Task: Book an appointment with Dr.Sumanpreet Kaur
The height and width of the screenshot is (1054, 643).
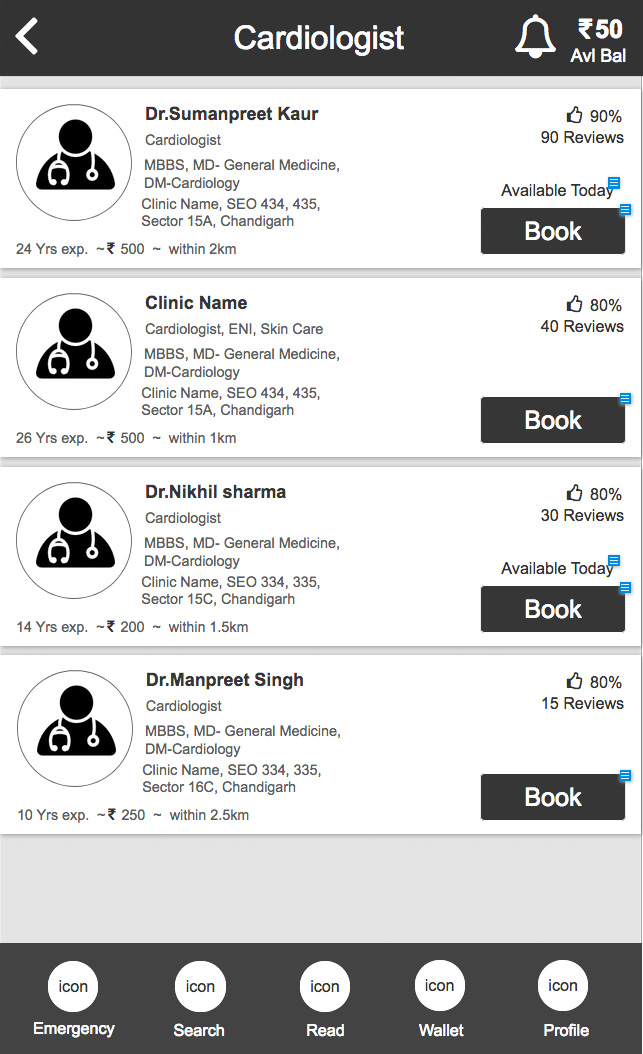Action: click(x=553, y=231)
